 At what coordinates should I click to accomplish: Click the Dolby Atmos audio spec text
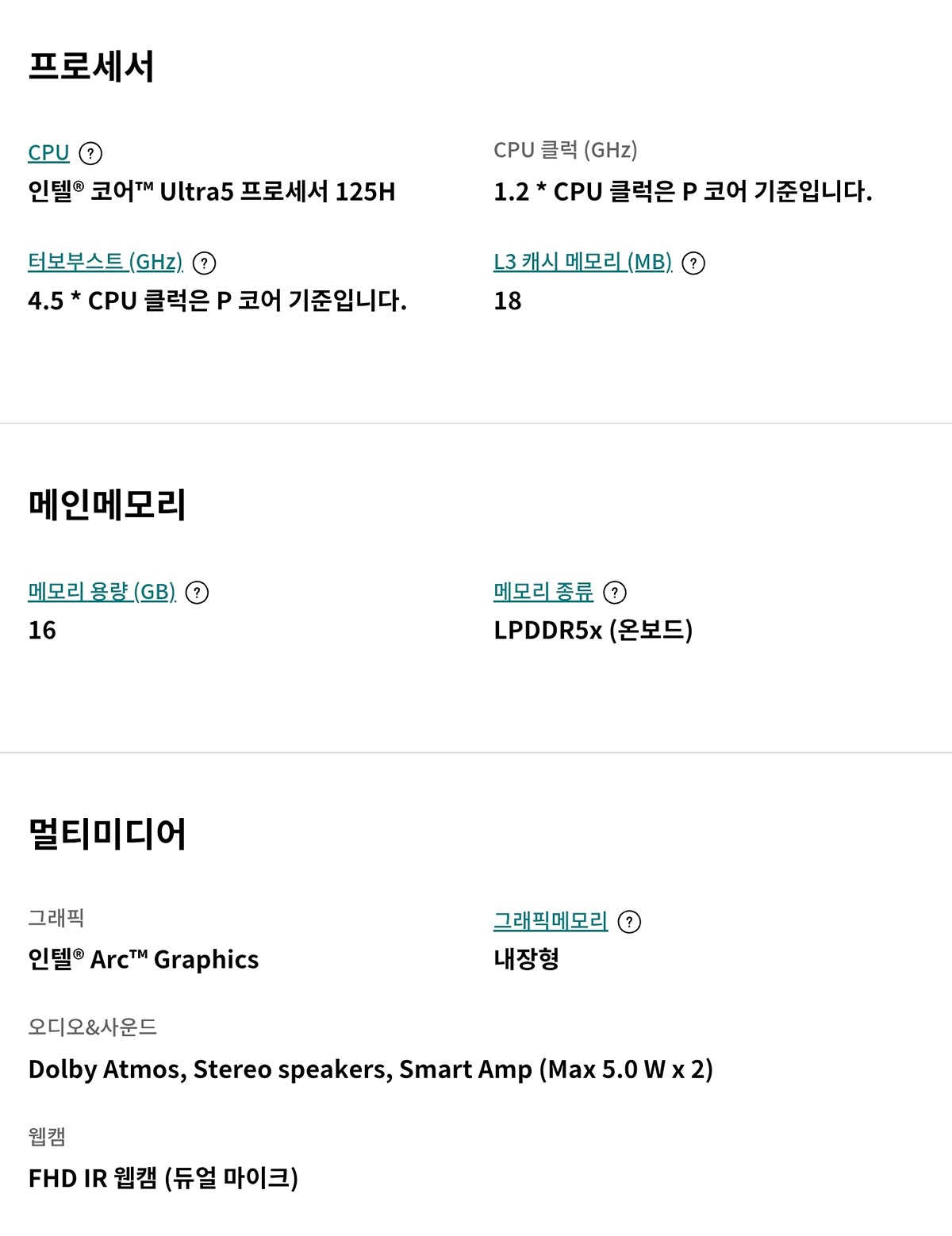click(x=370, y=1069)
